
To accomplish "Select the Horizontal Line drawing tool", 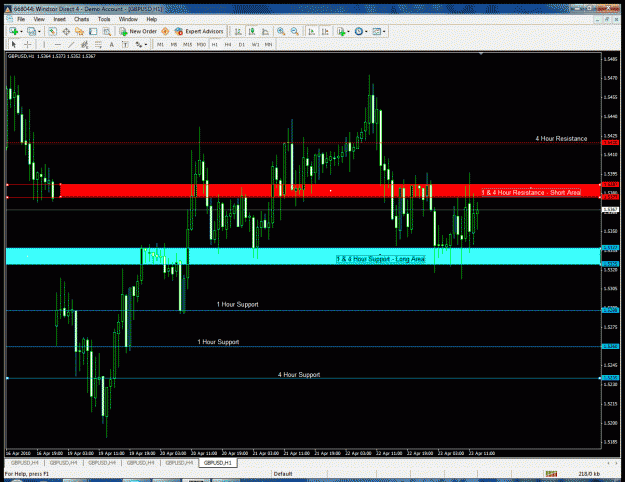I will click(x=58, y=44).
